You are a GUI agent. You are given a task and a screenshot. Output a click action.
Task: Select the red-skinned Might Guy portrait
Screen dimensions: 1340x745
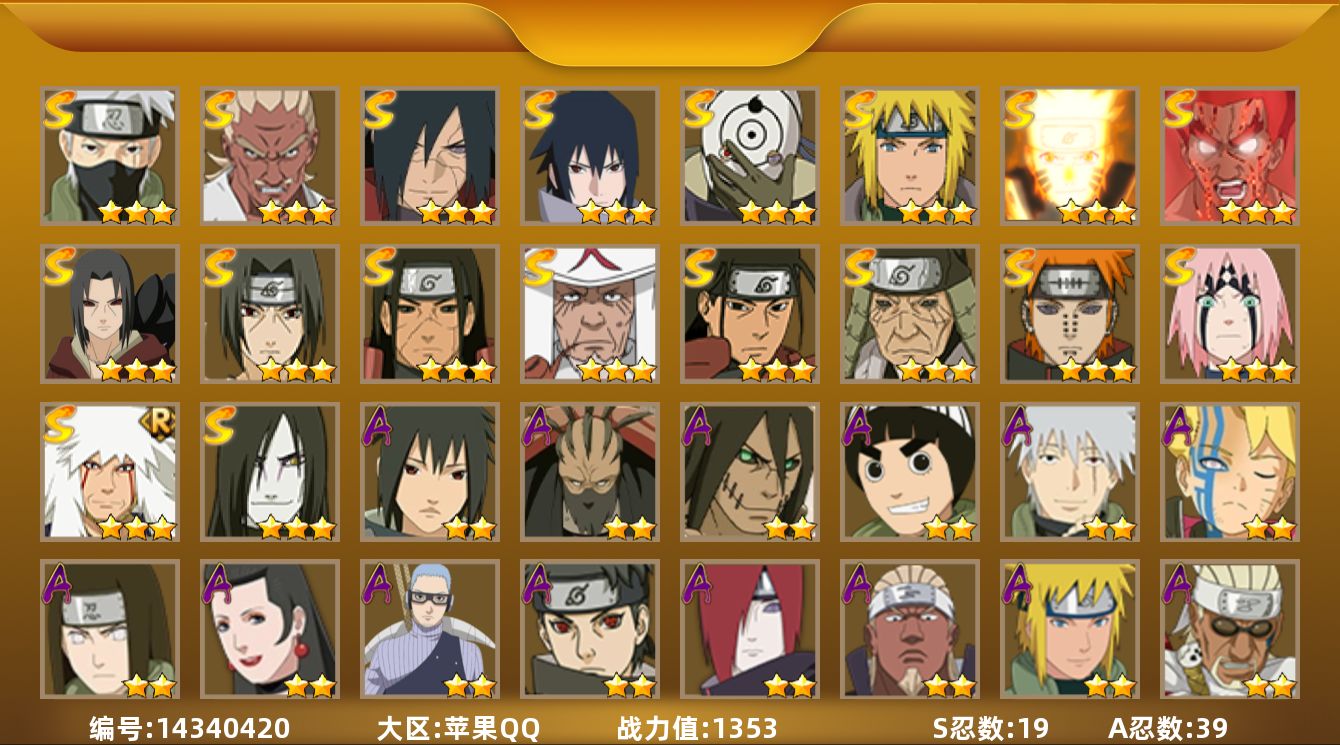tap(1230, 156)
